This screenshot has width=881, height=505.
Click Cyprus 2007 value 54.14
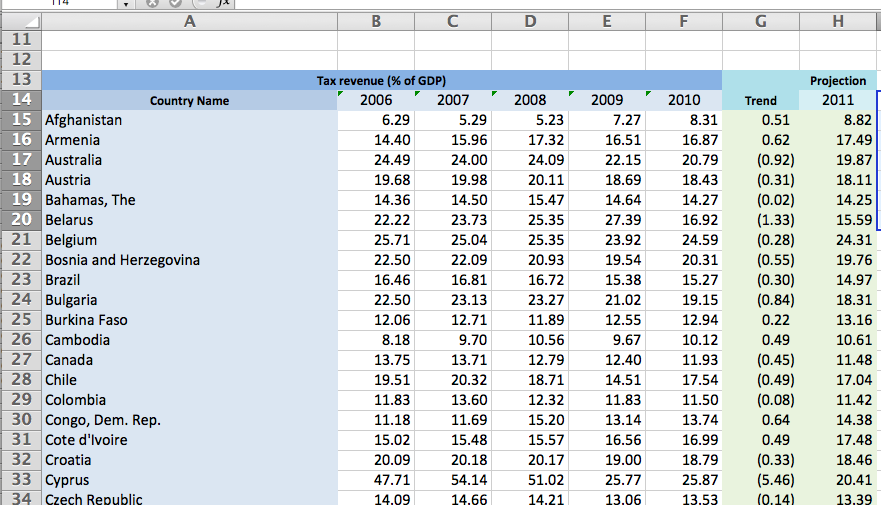(x=453, y=480)
